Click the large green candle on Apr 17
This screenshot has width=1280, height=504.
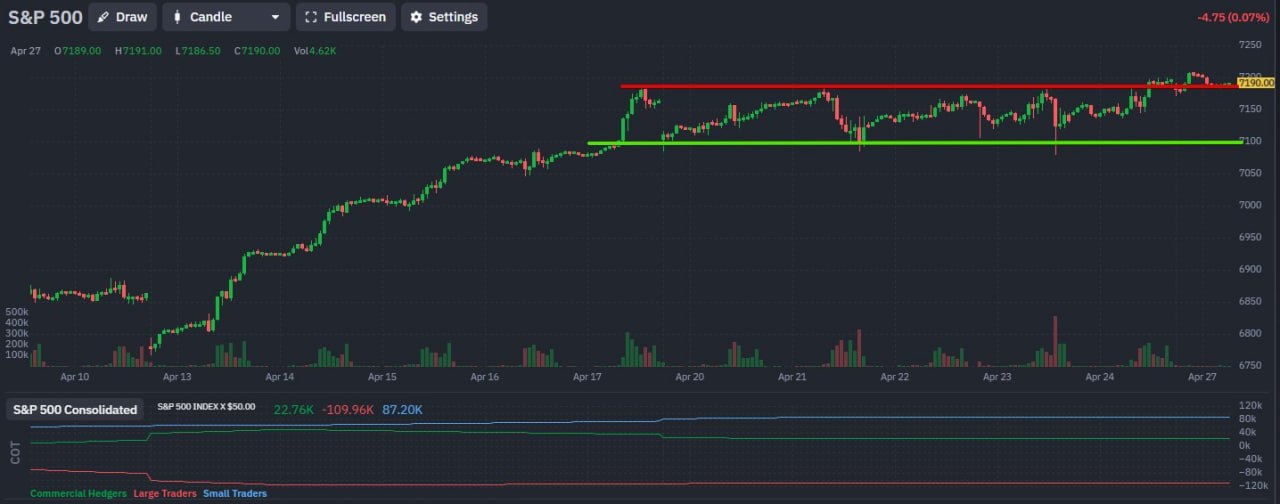(624, 128)
